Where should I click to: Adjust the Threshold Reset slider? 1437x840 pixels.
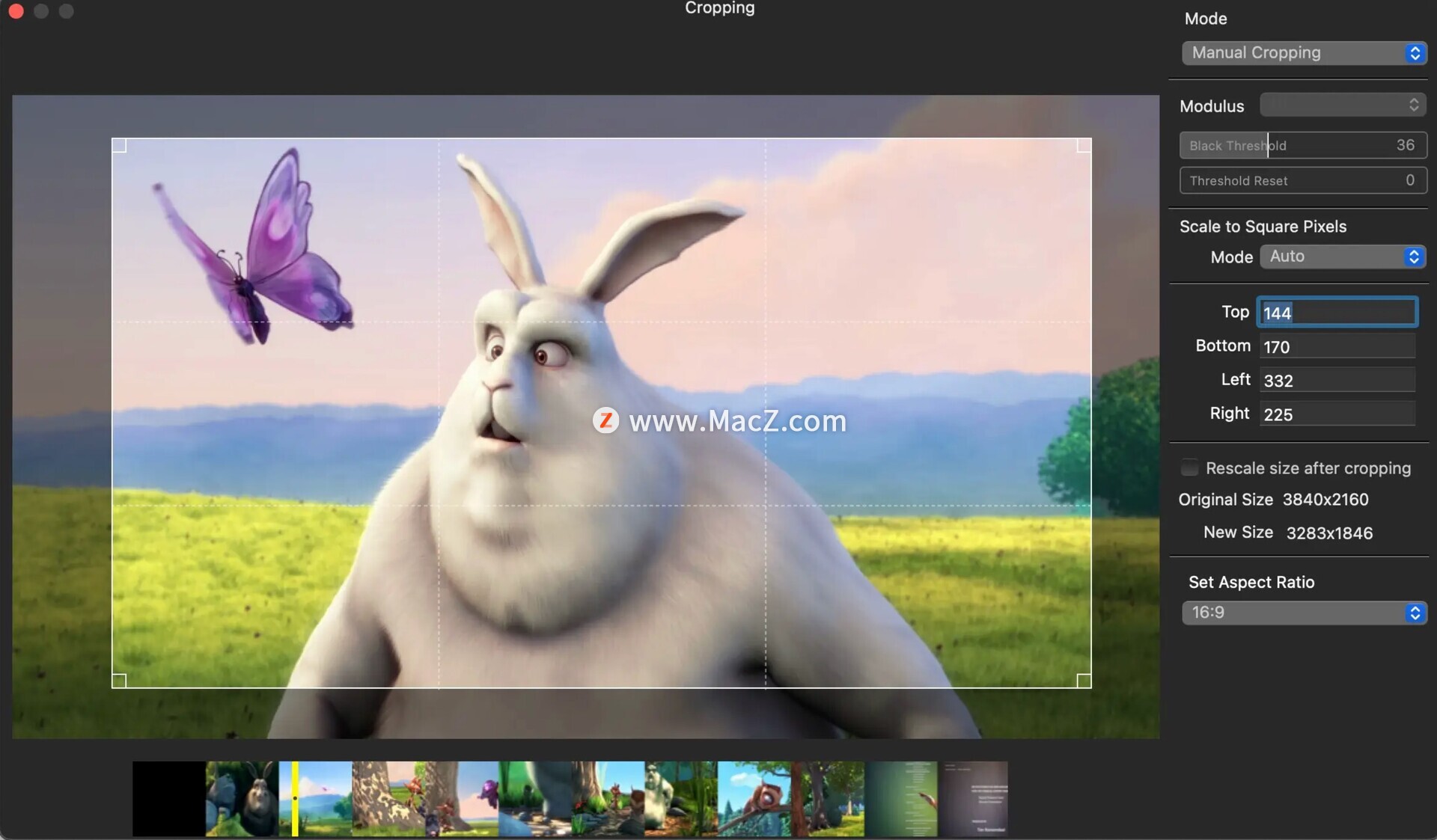pyautogui.click(x=1302, y=180)
